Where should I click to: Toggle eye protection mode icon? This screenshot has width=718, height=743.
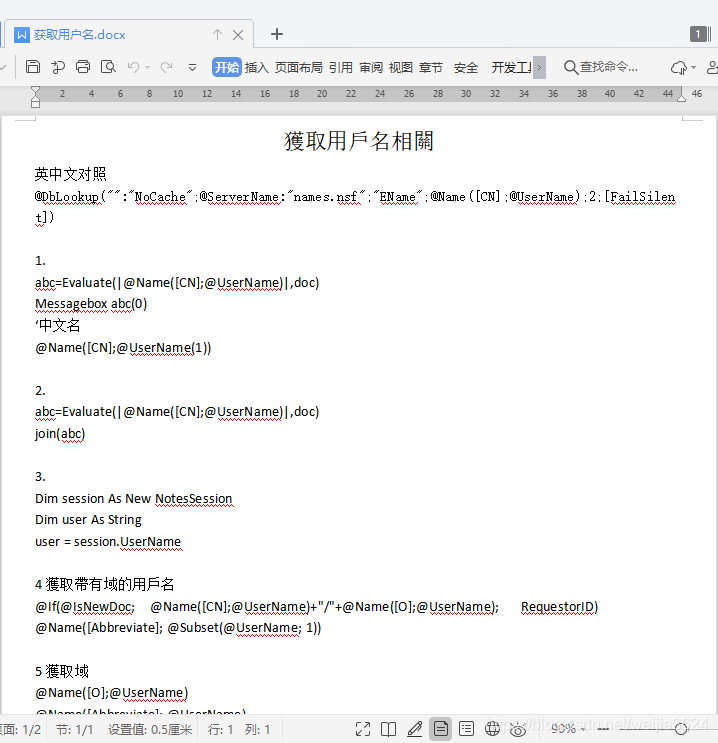(518, 729)
